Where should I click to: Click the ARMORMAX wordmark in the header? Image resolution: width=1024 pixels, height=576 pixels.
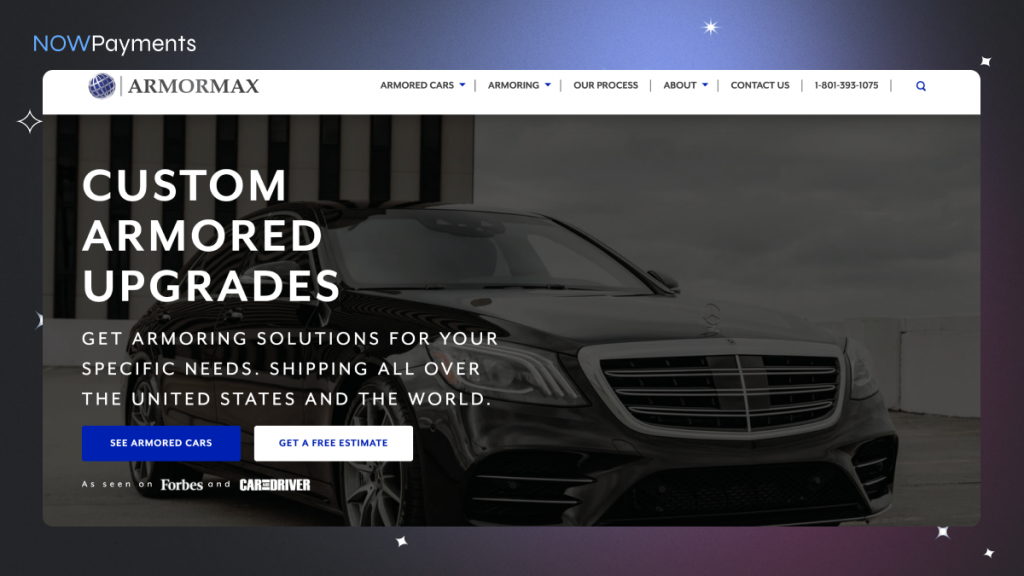193,86
